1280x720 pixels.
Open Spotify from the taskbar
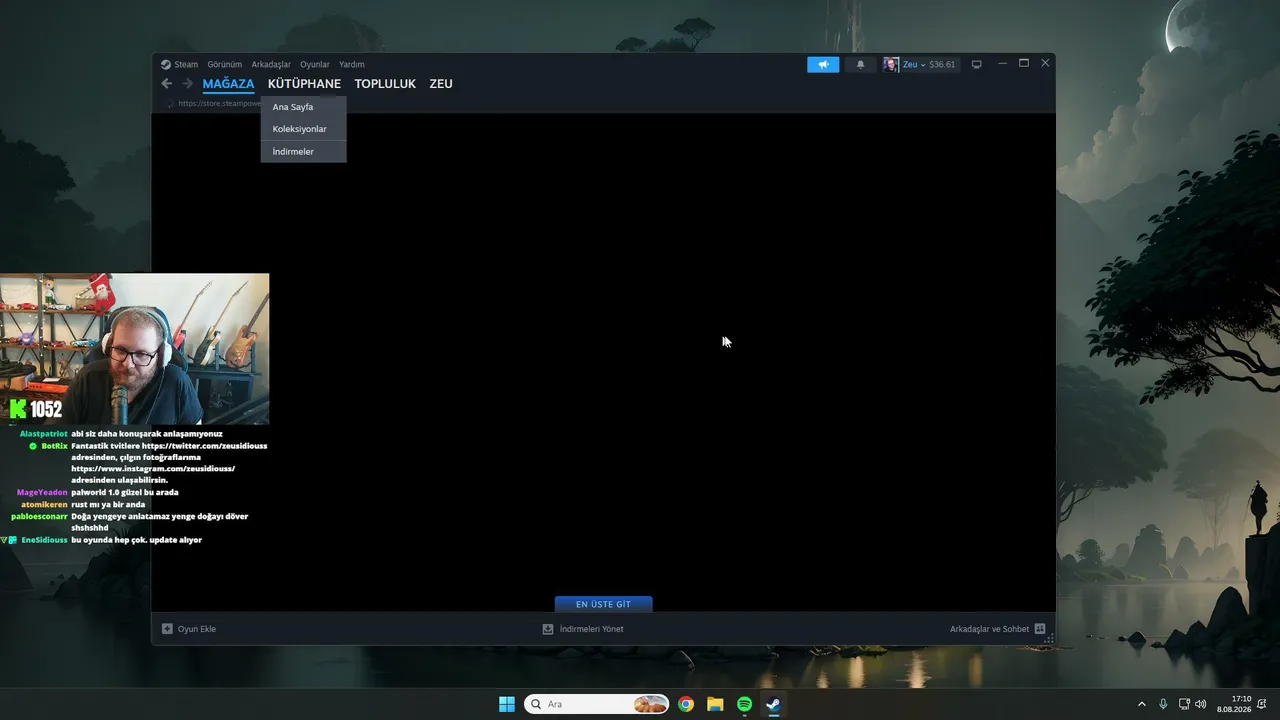pyautogui.click(x=744, y=704)
